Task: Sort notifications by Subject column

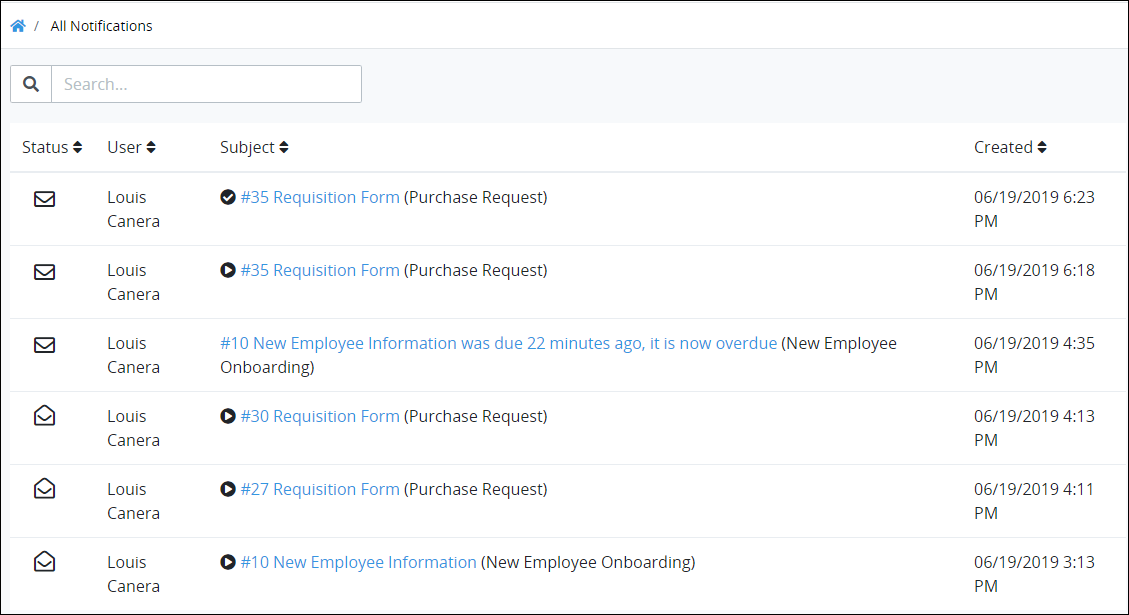Action: (x=254, y=147)
